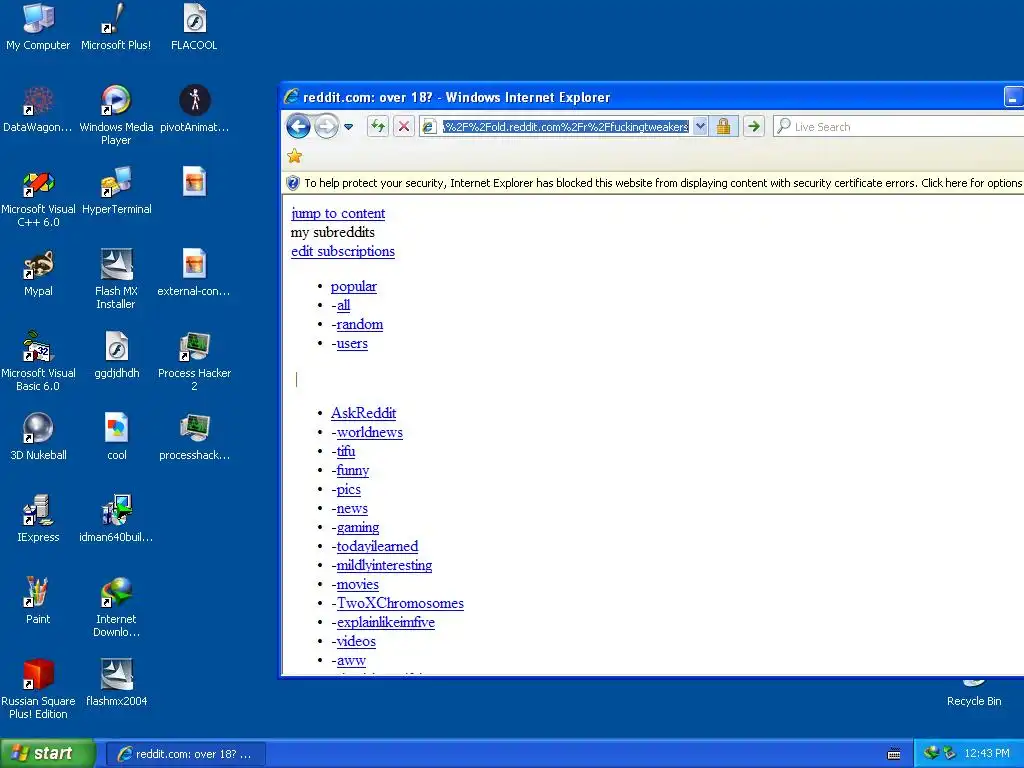This screenshot has width=1024, height=768.
Task: Click the address bar URL field
Action: (565, 127)
